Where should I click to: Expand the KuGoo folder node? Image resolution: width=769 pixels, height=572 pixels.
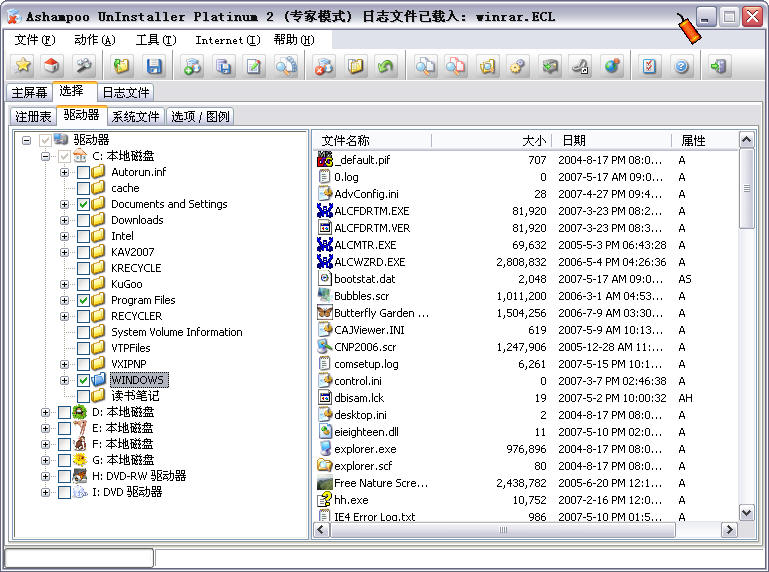pyautogui.click(x=64, y=285)
